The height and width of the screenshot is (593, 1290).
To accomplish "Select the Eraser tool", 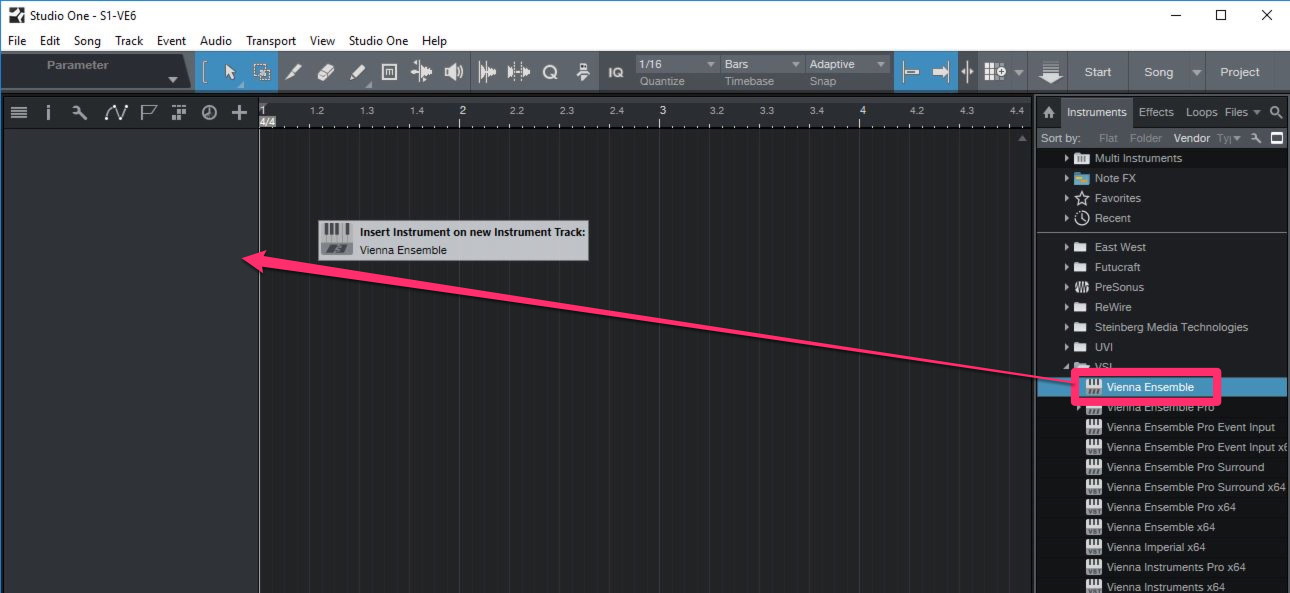I will tap(325, 72).
